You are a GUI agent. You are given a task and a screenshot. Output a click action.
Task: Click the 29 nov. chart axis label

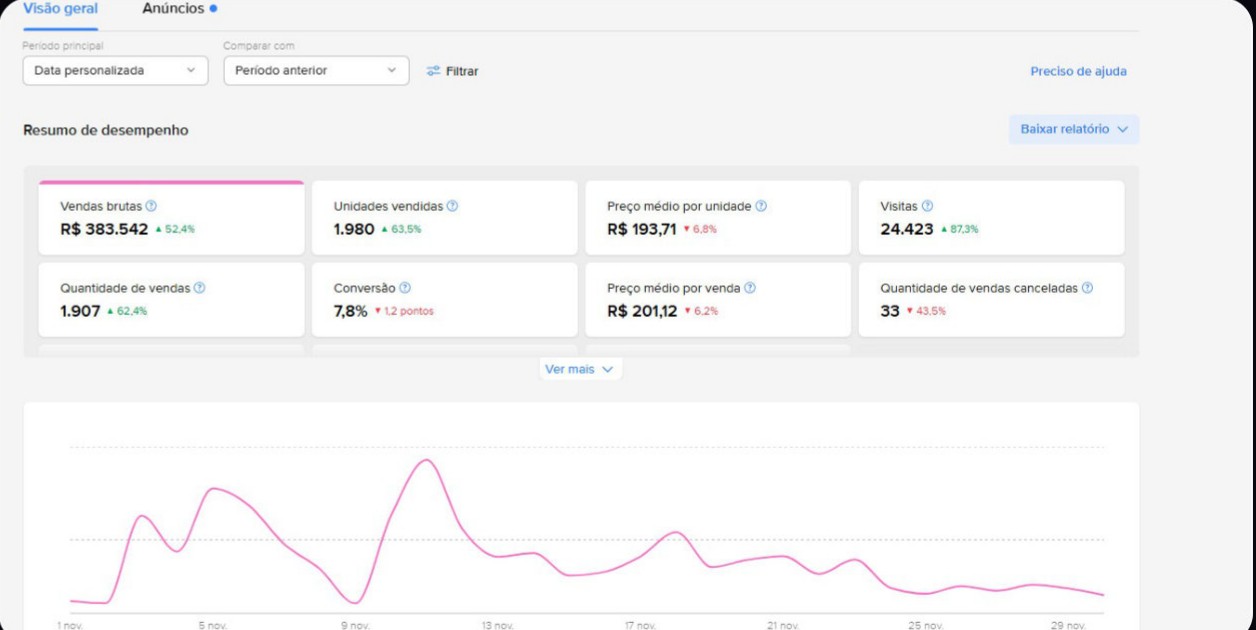click(1069, 625)
